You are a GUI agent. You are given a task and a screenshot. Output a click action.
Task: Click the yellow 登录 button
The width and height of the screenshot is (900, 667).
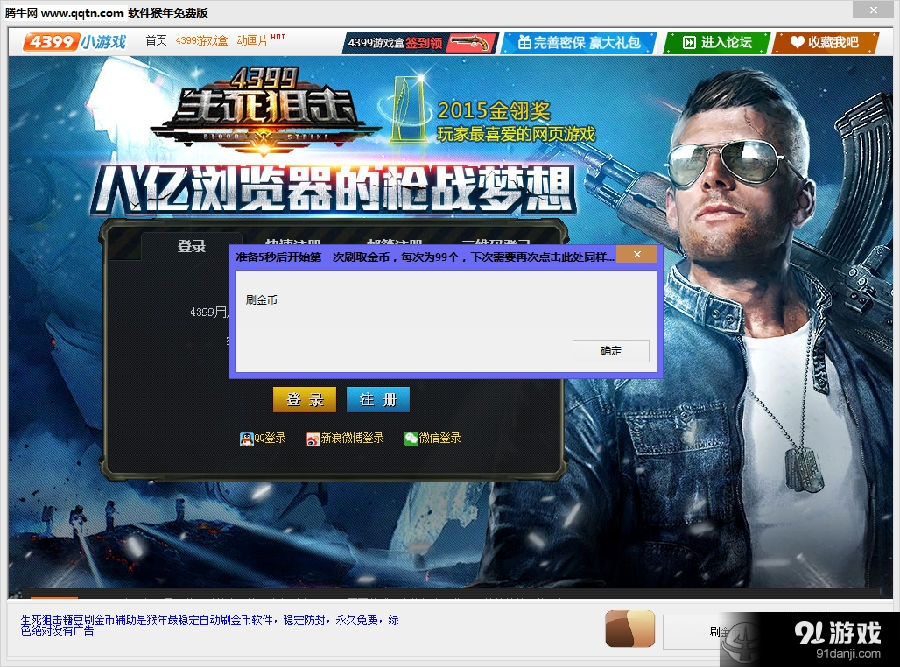pos(304,400)
